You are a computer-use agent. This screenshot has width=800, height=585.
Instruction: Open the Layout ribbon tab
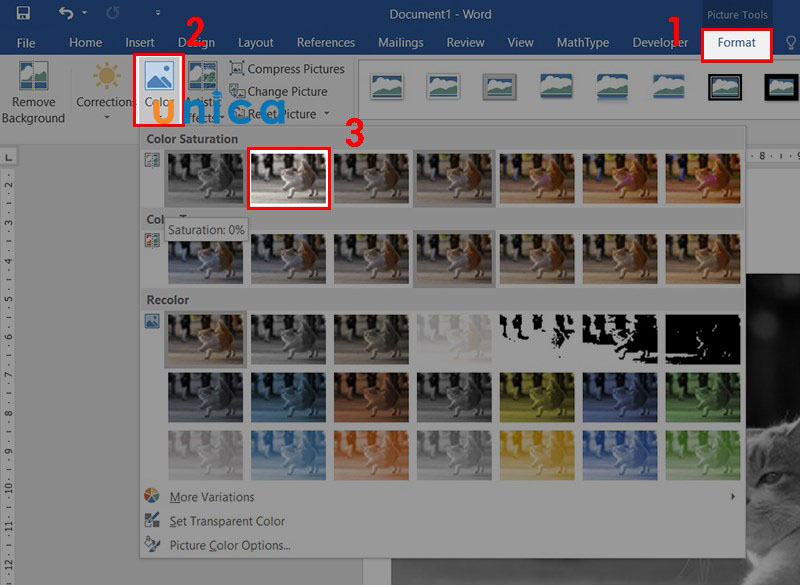pos(256,42)
